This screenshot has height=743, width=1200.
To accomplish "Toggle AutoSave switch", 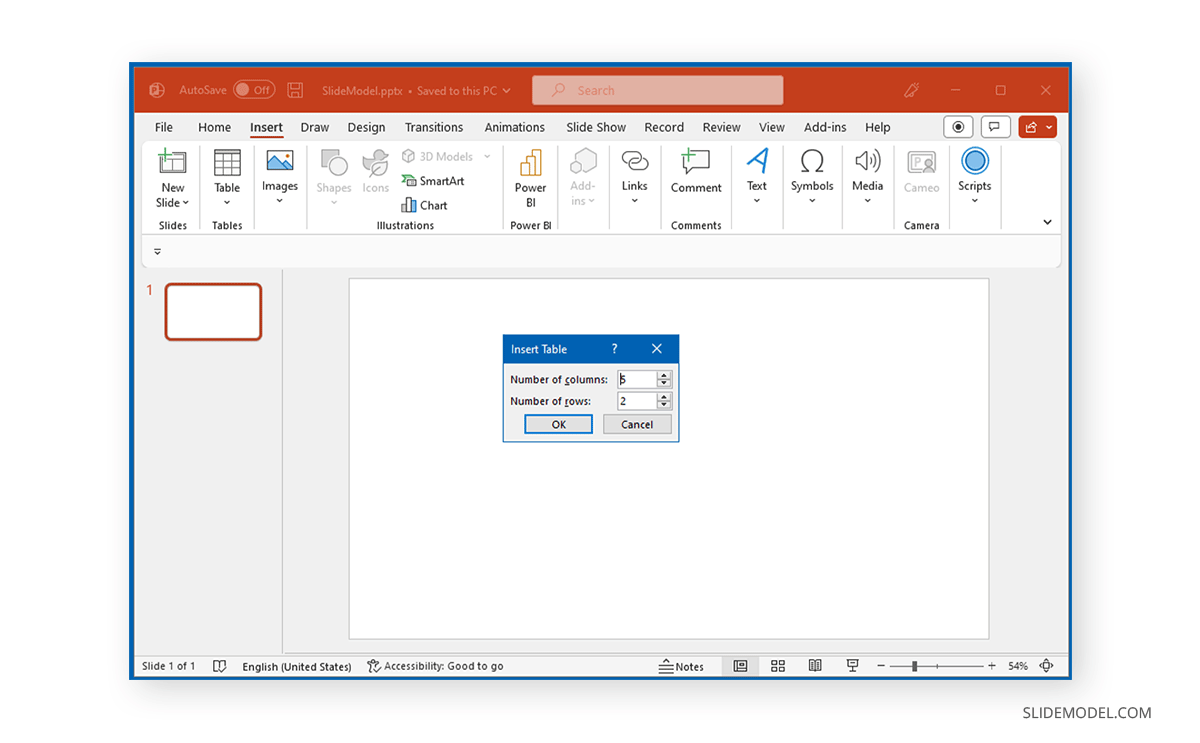I will click(x=254, y=90).
